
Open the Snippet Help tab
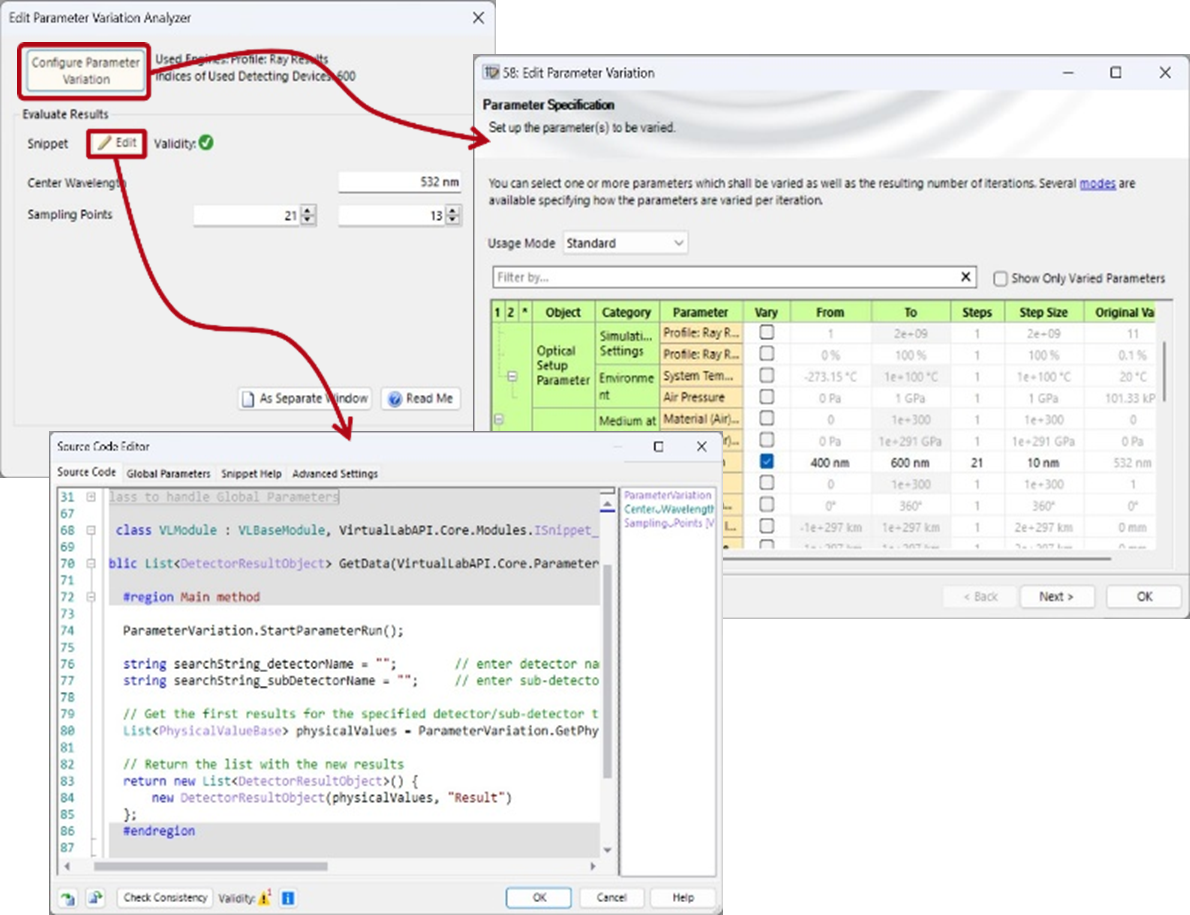click(x=251, y=473)
